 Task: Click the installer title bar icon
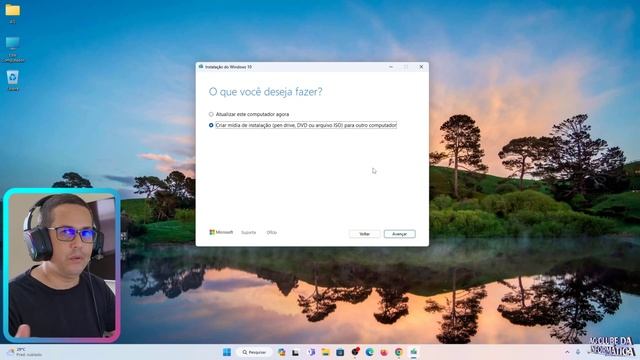coord(201,67)
